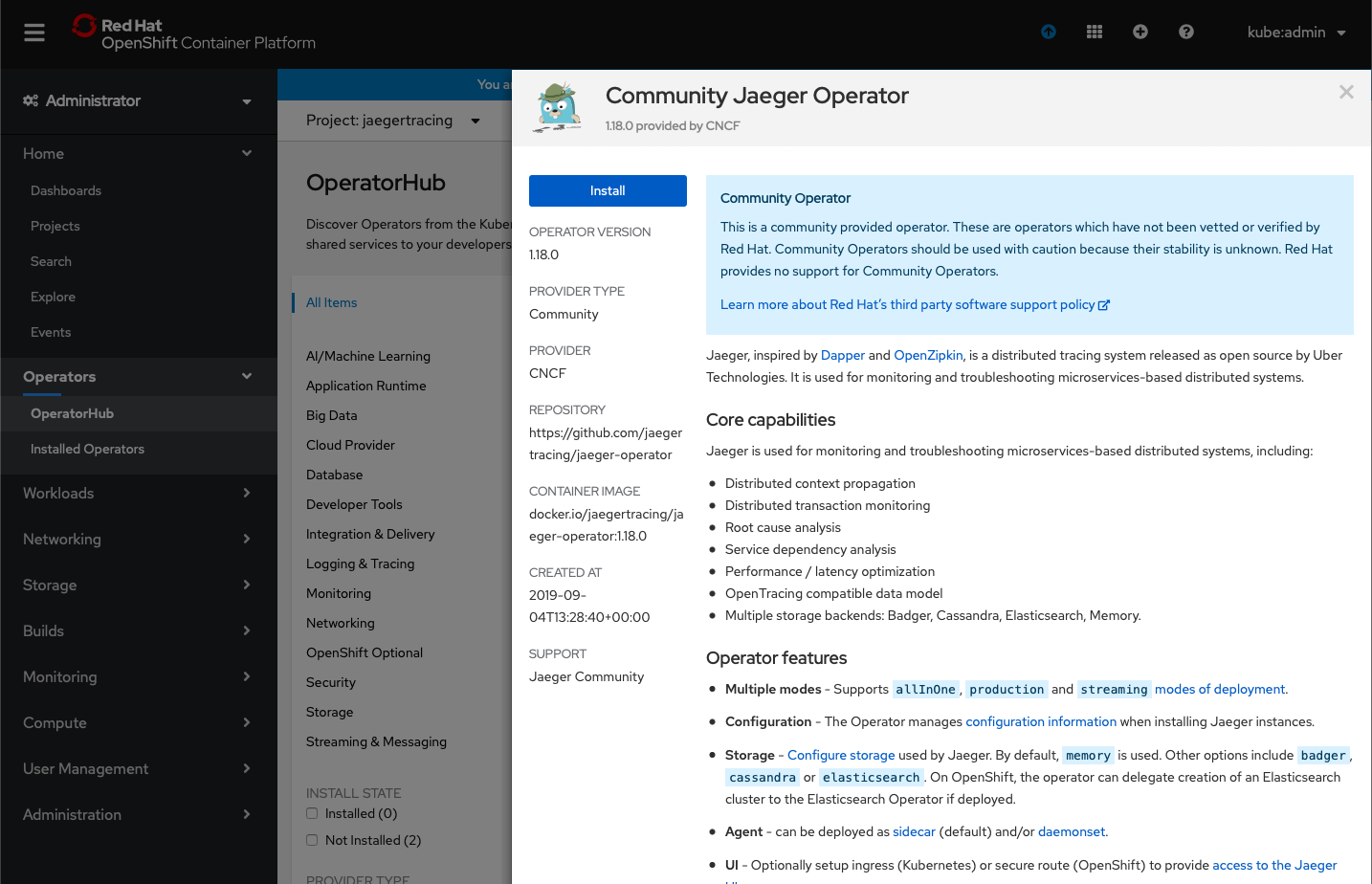The width and height of the screenshot is (1372, 884).
Task: Click the container image value text
Action: [x=607, y=525]
